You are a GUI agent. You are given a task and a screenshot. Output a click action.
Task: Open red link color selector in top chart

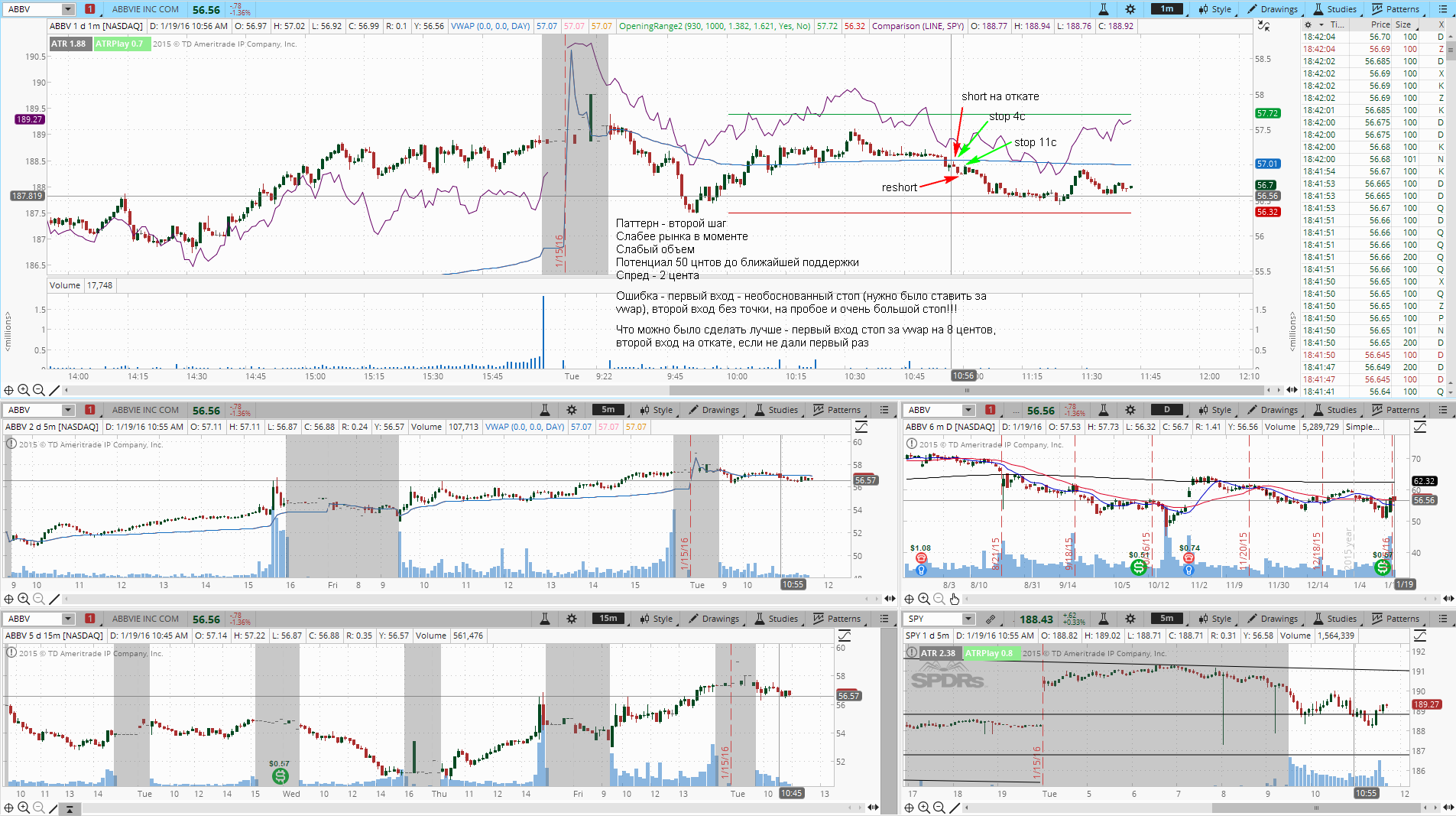click(x=89, y=9)
